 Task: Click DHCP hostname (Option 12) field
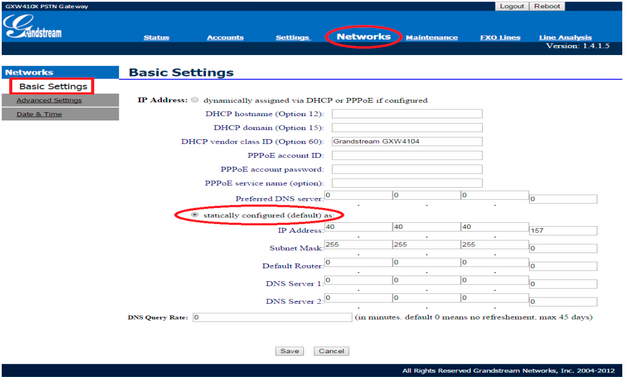tap(407, 114)
